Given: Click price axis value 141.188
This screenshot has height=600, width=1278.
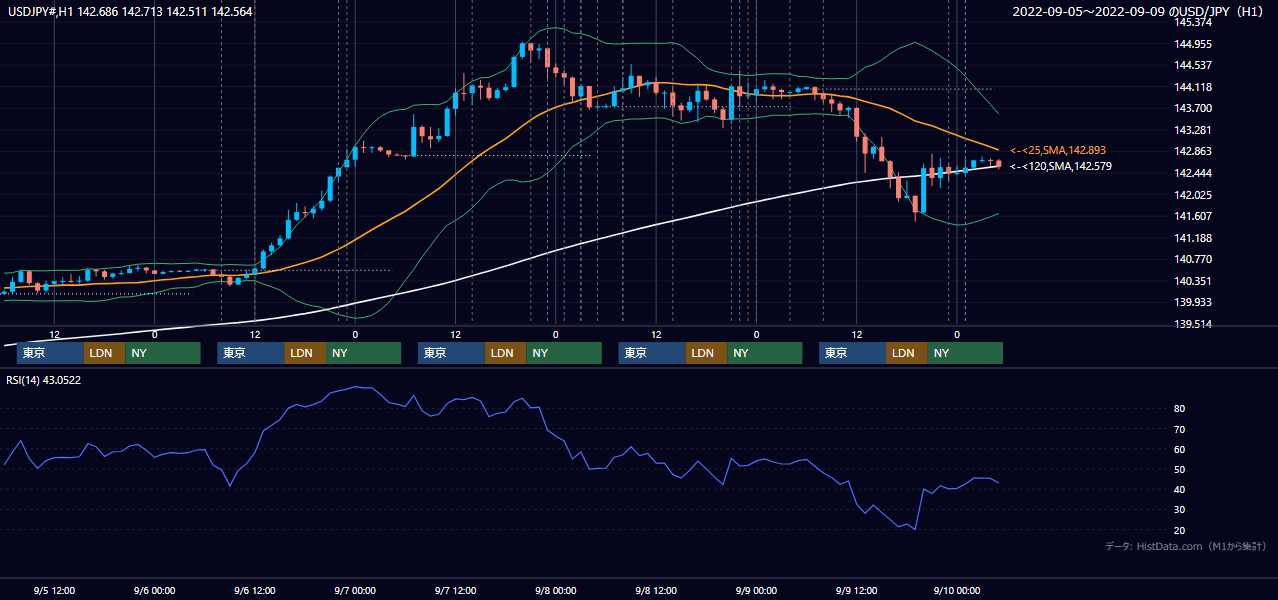Looking at the screenshot, I should coord(1193,238).
